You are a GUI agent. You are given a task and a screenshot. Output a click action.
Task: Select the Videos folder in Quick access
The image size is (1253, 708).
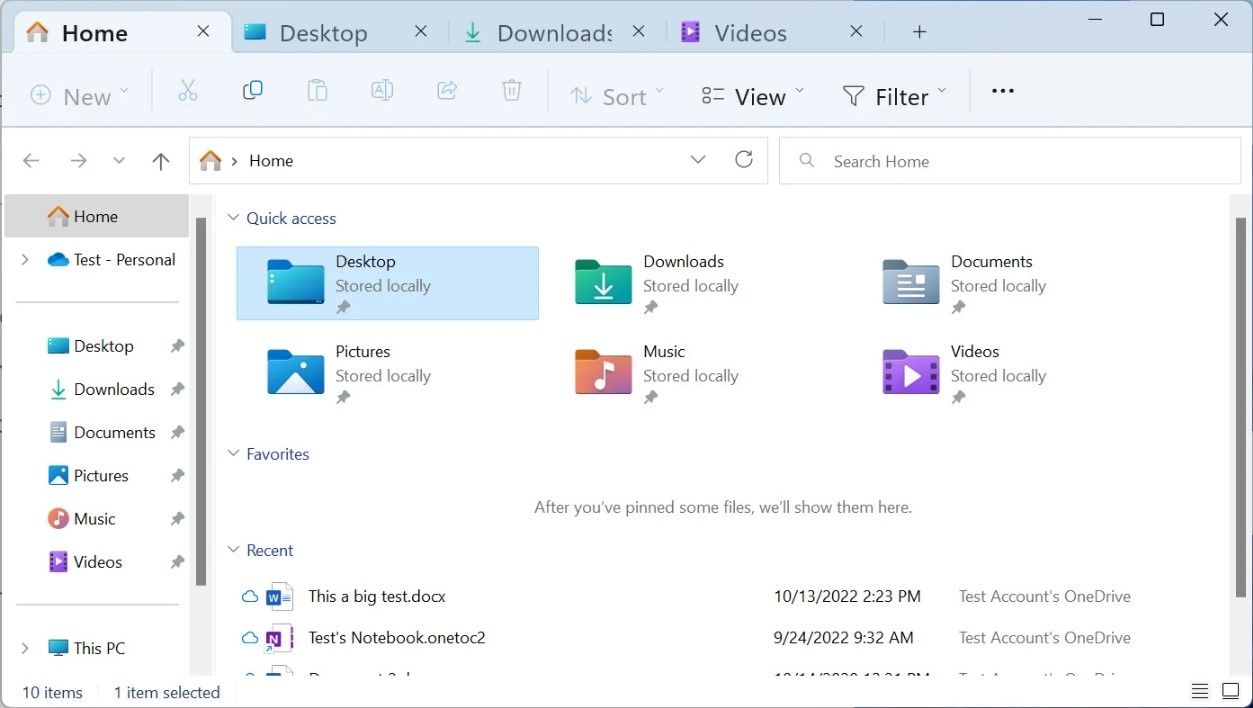(x=1003, y=373)
